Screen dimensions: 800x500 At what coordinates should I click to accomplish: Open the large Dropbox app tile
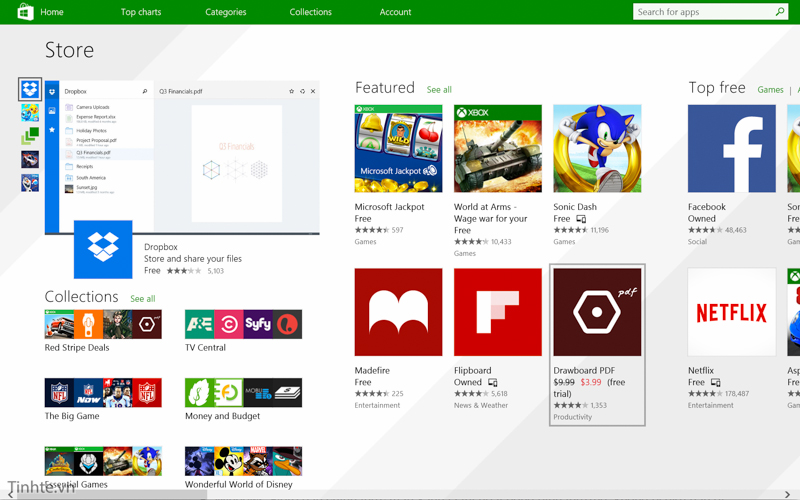click(x=103, y=249)
